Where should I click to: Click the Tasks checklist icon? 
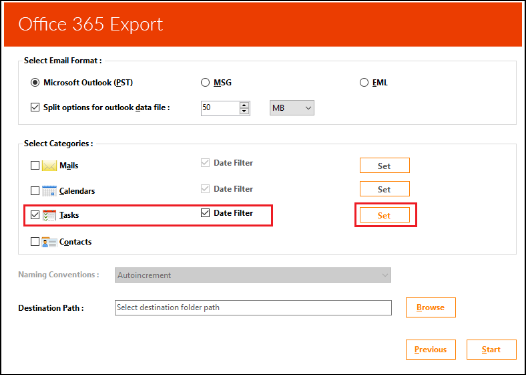click(49, 215)
